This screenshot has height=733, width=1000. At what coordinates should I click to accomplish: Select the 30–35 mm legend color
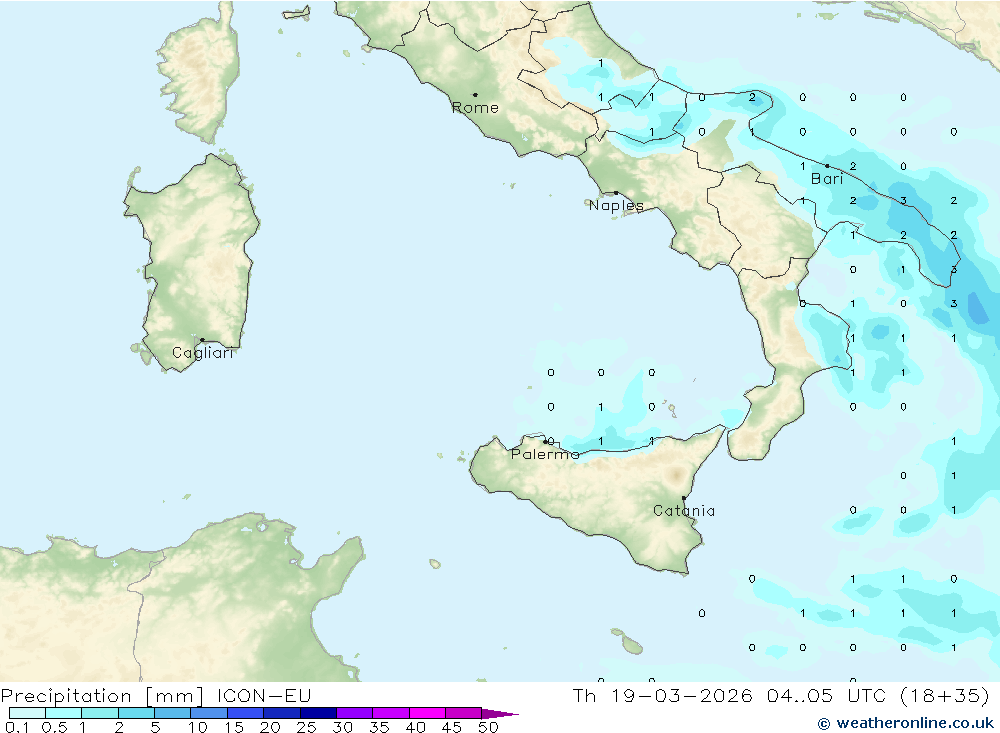point(355,713)
